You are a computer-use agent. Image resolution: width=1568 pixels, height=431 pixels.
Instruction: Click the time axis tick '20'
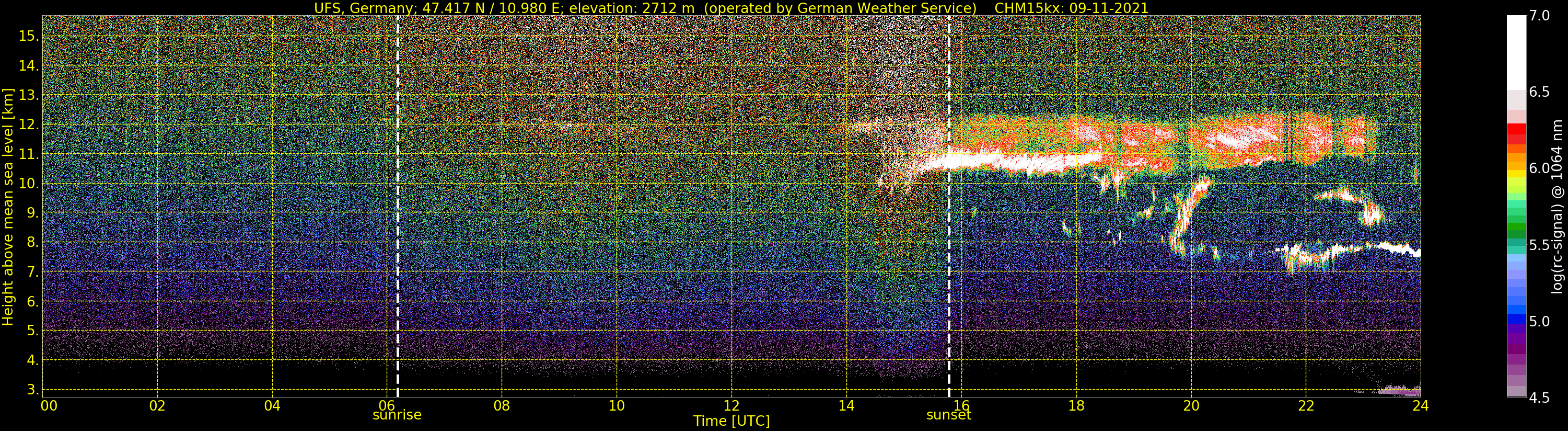pyautogui.click(x=1191, y=405)
